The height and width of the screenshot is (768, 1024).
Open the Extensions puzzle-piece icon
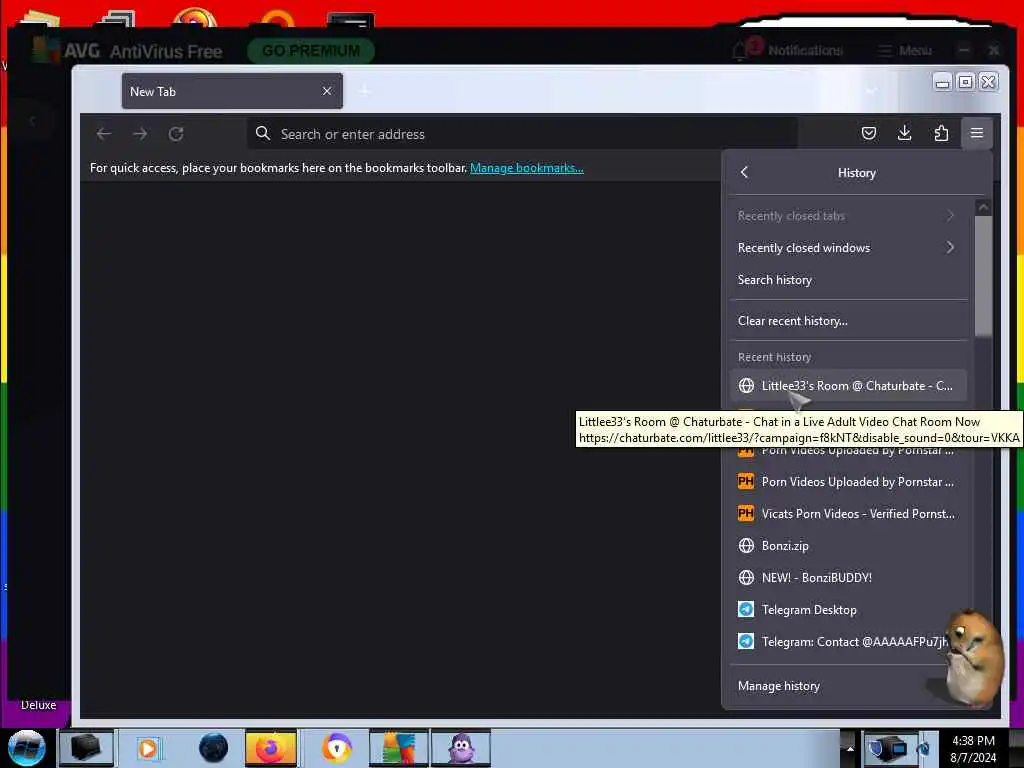coord(941,133)
